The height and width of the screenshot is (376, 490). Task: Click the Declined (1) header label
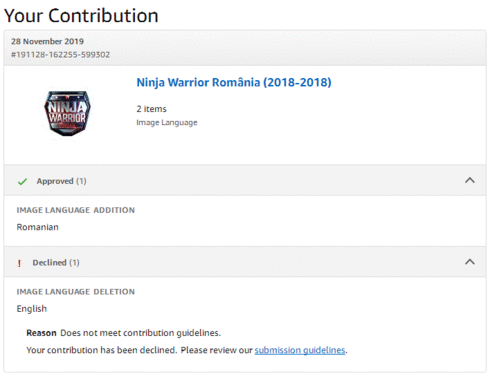tap(56, 263)
